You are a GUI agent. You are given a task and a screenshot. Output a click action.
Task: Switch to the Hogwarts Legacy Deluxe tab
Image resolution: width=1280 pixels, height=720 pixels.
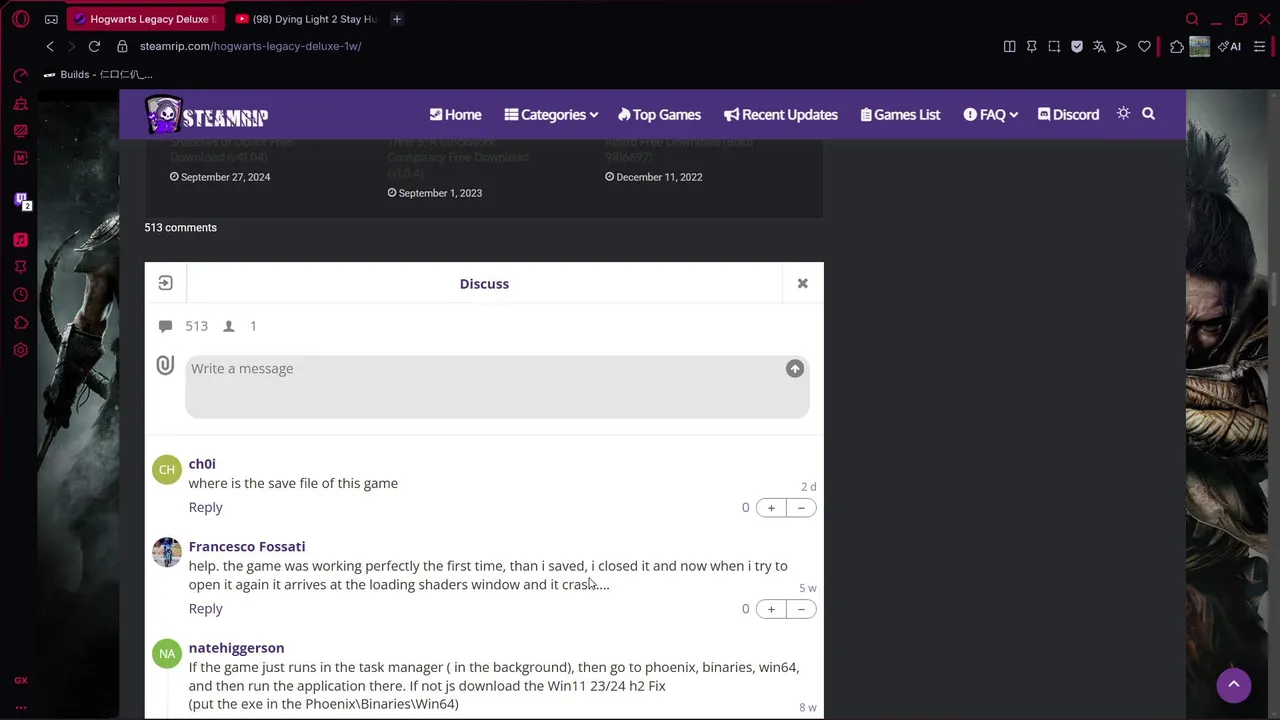(x=147, y=19)
